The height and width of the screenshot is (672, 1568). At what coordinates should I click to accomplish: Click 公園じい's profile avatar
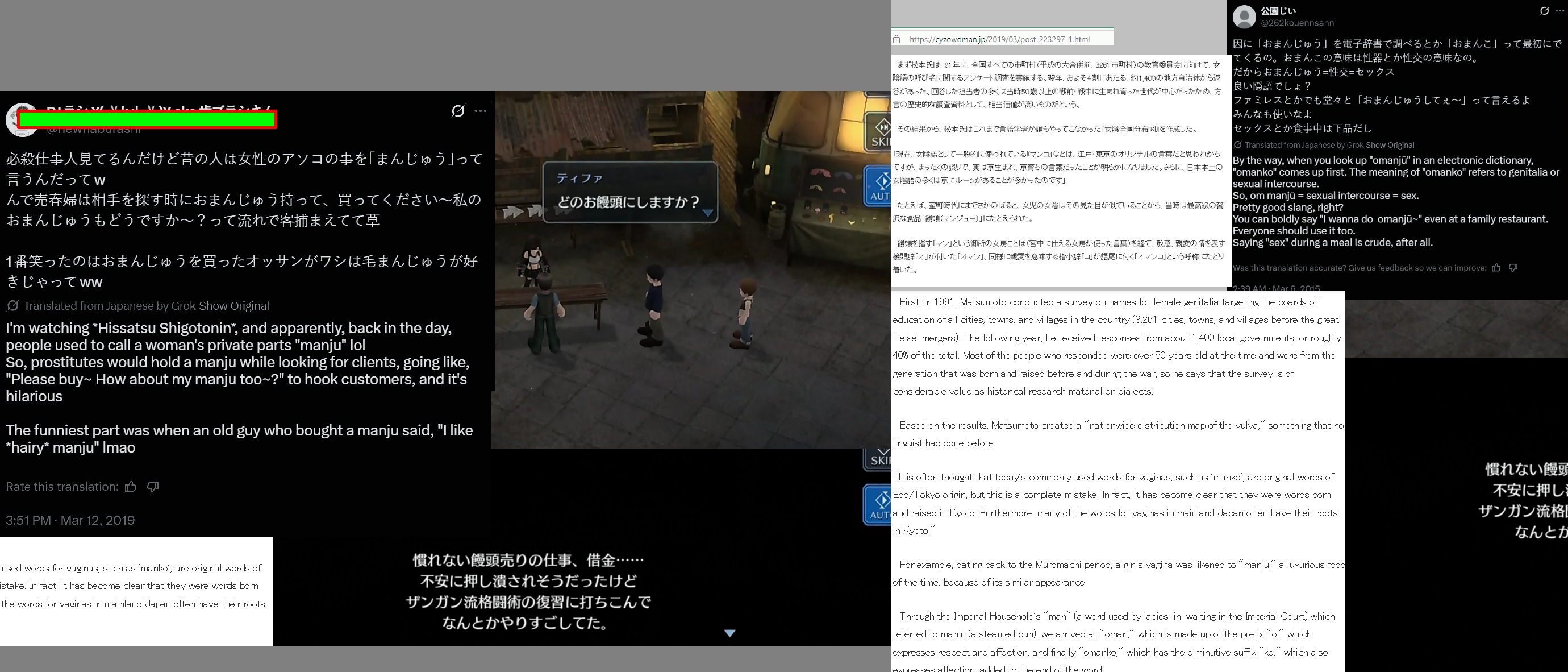coord(1244,16)
